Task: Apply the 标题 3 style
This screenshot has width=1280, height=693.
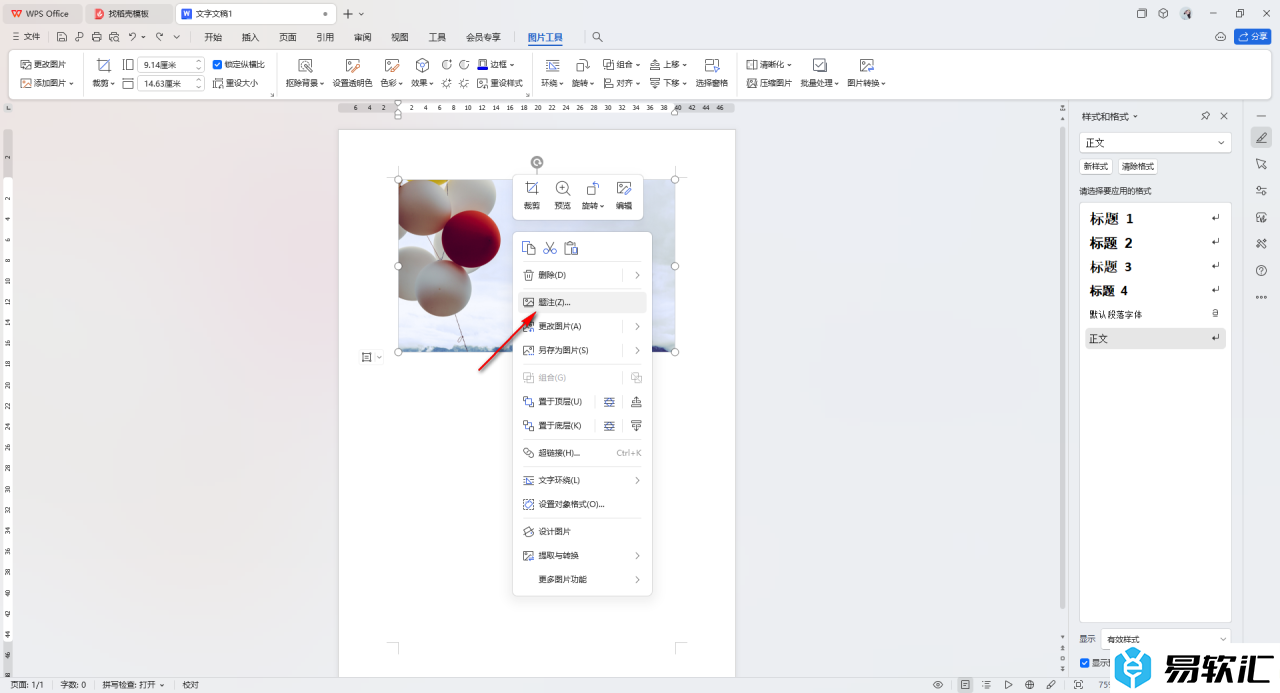Action: pyautogui.click(x=1155, y=267)
